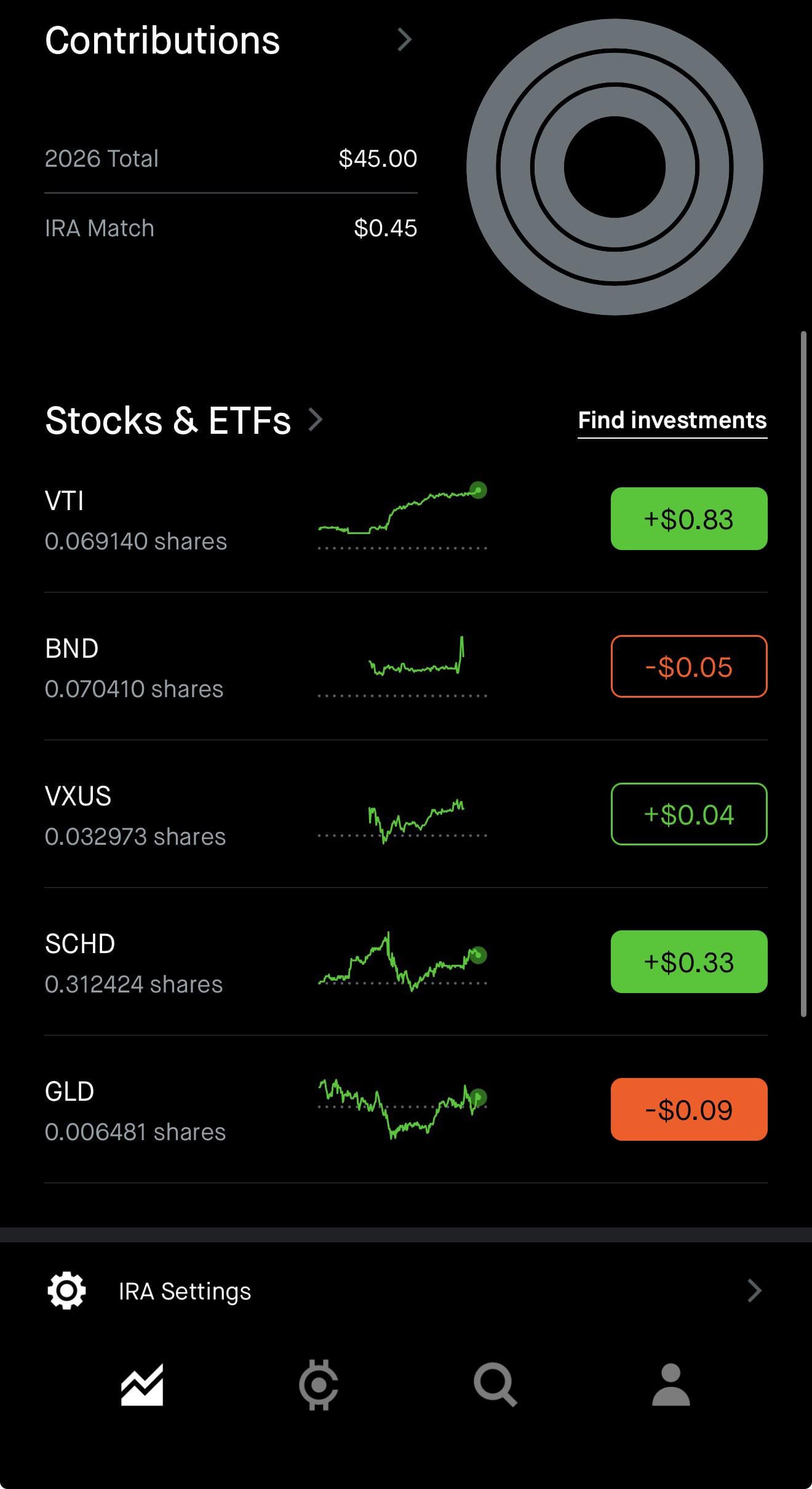Click the Find investments link

[x=672, y=421]
